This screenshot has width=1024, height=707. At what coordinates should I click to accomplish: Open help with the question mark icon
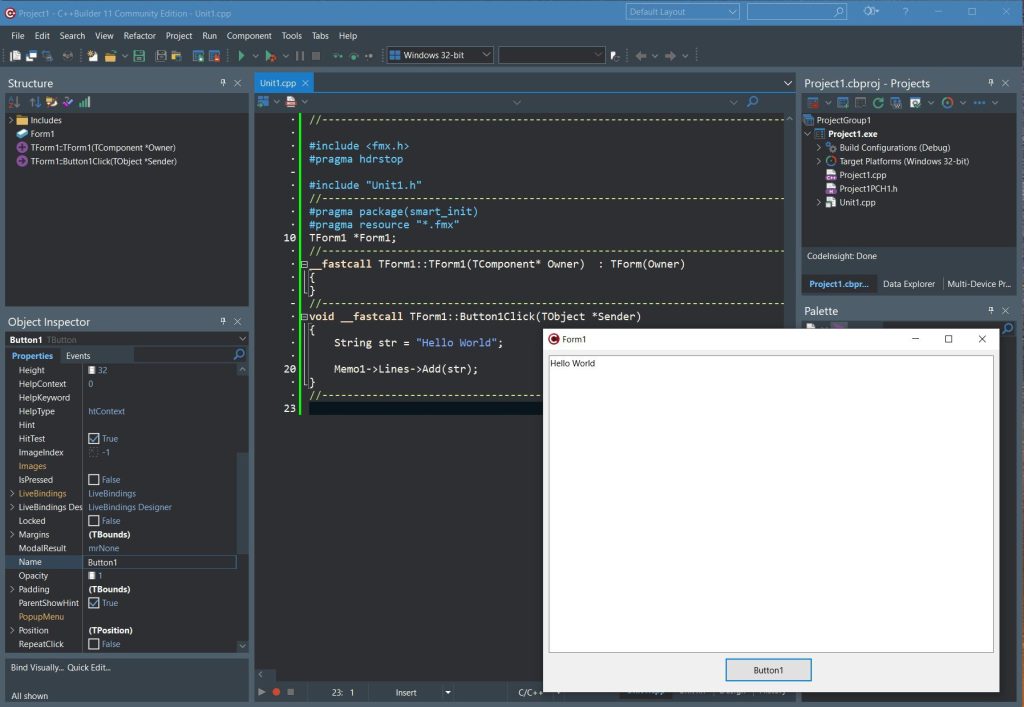click(x=906, y=12)
